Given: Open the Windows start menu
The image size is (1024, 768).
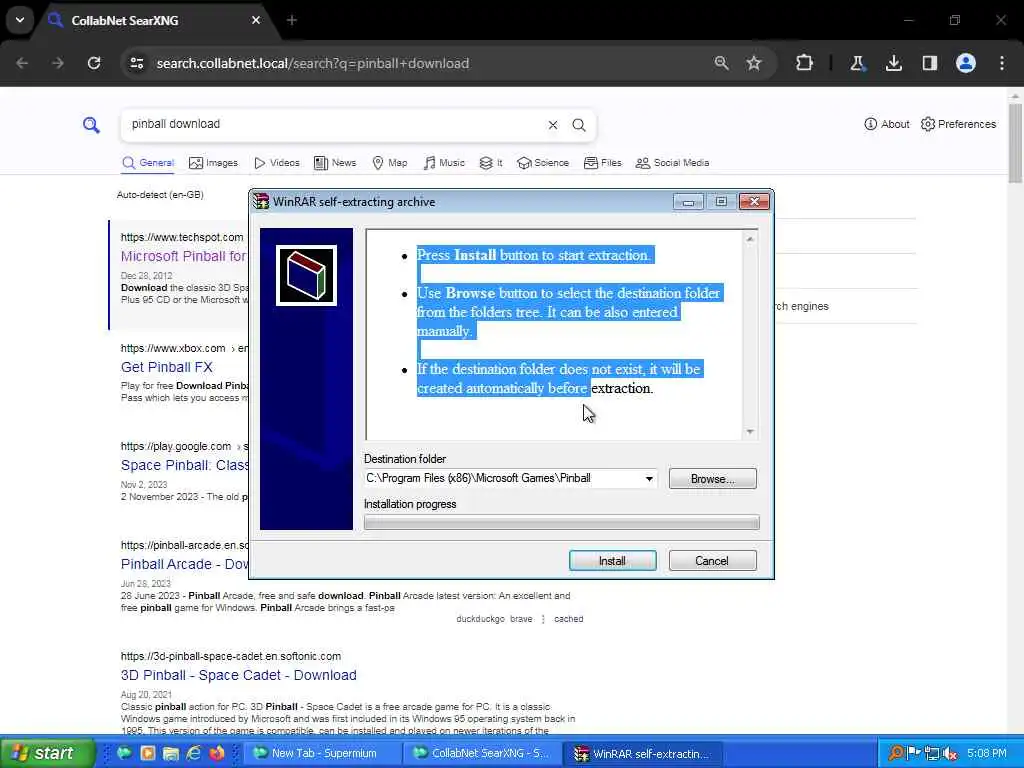Looking at the screenshot, I should (x=47, y=753).
